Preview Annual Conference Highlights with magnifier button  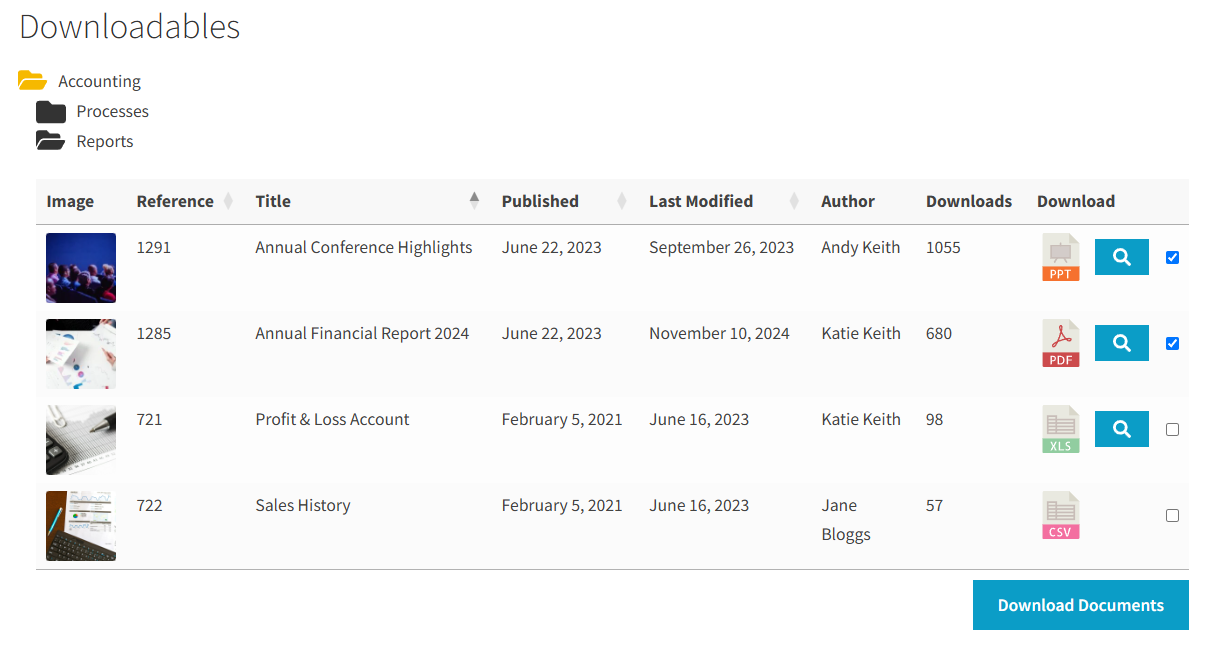(1121, 258)
